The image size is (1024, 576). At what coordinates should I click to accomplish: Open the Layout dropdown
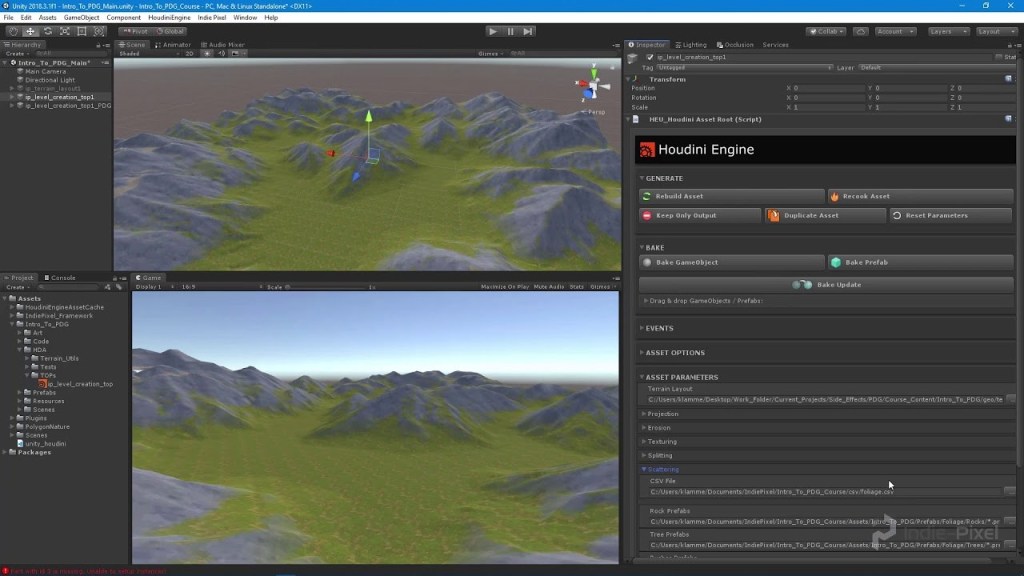point(997,31)
